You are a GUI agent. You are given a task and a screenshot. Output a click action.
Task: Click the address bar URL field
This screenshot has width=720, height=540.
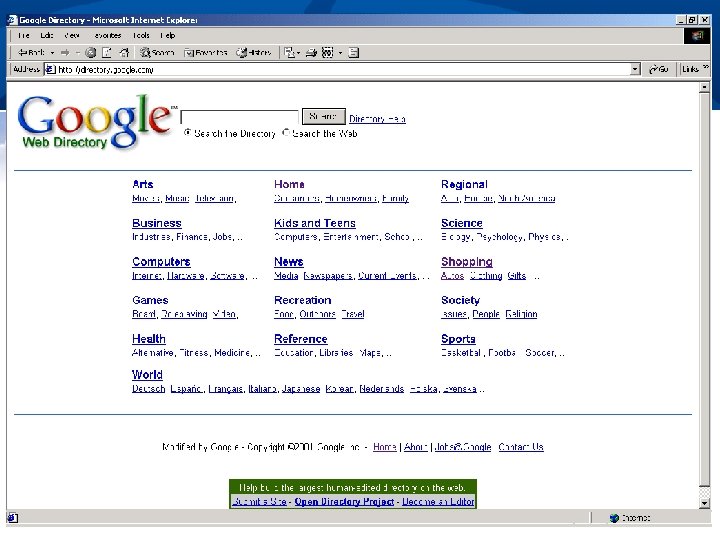coord(342,69)
